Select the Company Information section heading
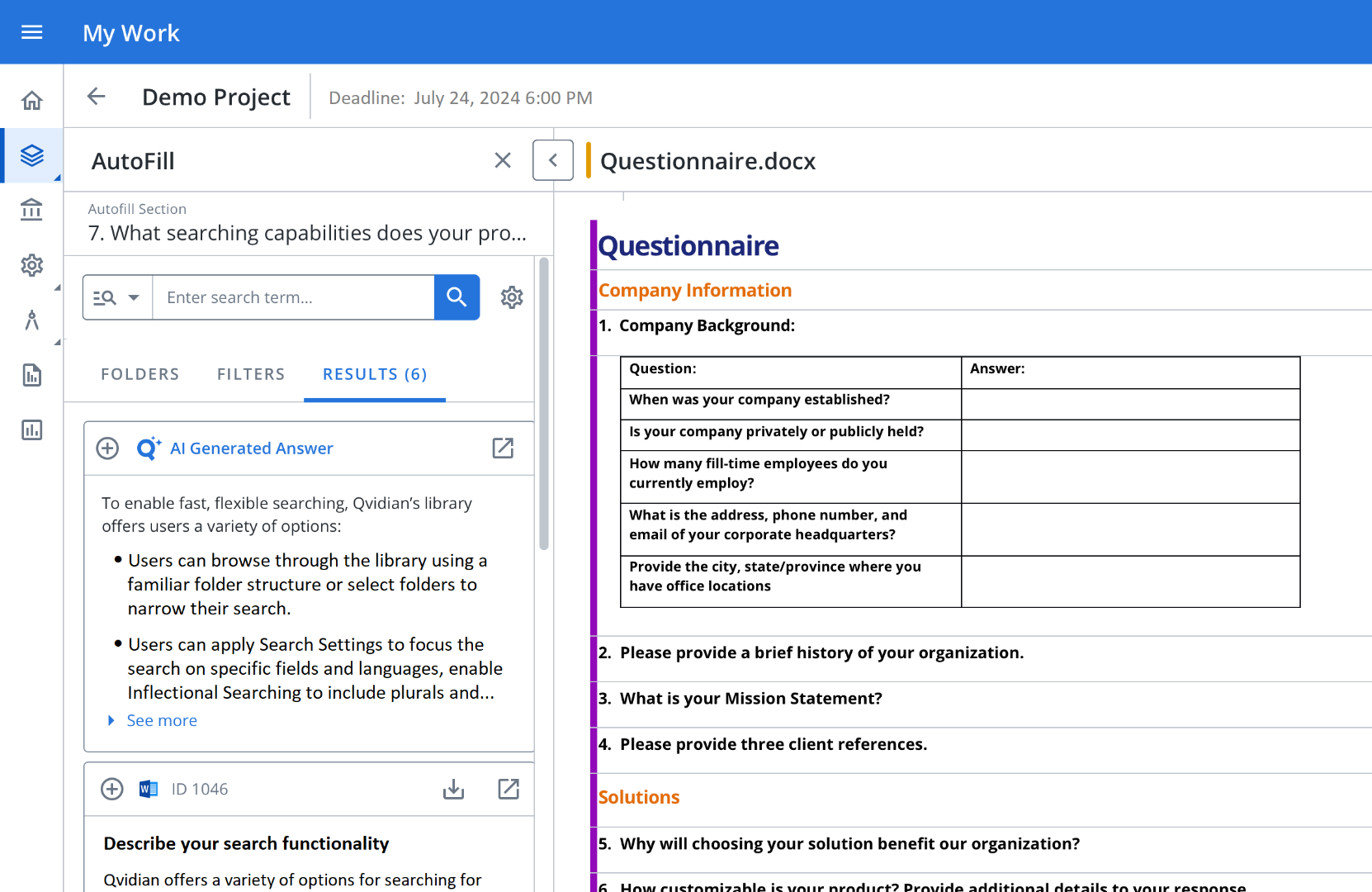1372x892 pixels. [x=695, y=290]
